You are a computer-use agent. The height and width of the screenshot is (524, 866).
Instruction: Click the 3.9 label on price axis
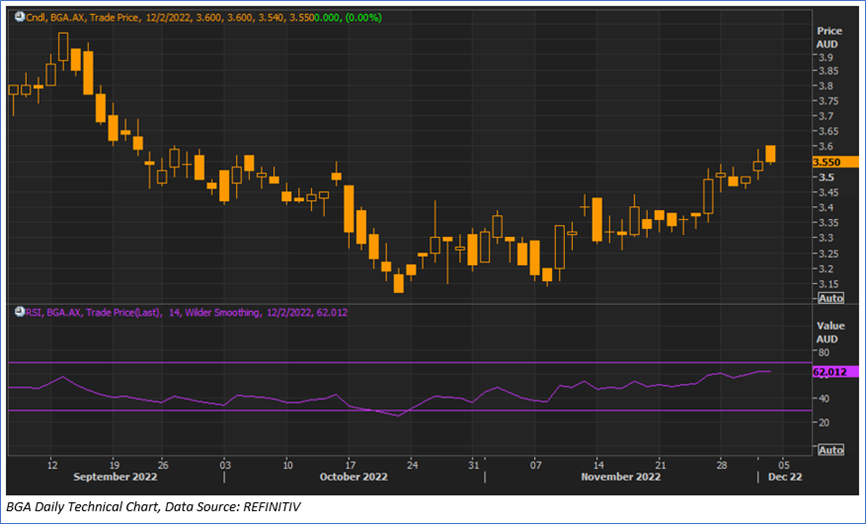827,57
